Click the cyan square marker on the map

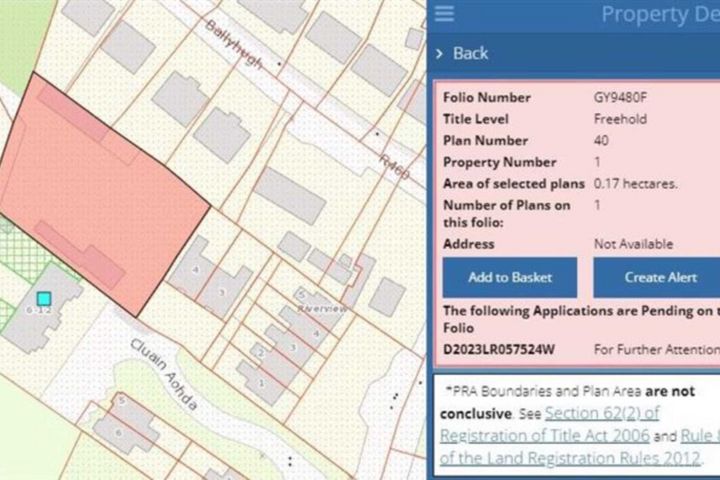tap(43, 298)
